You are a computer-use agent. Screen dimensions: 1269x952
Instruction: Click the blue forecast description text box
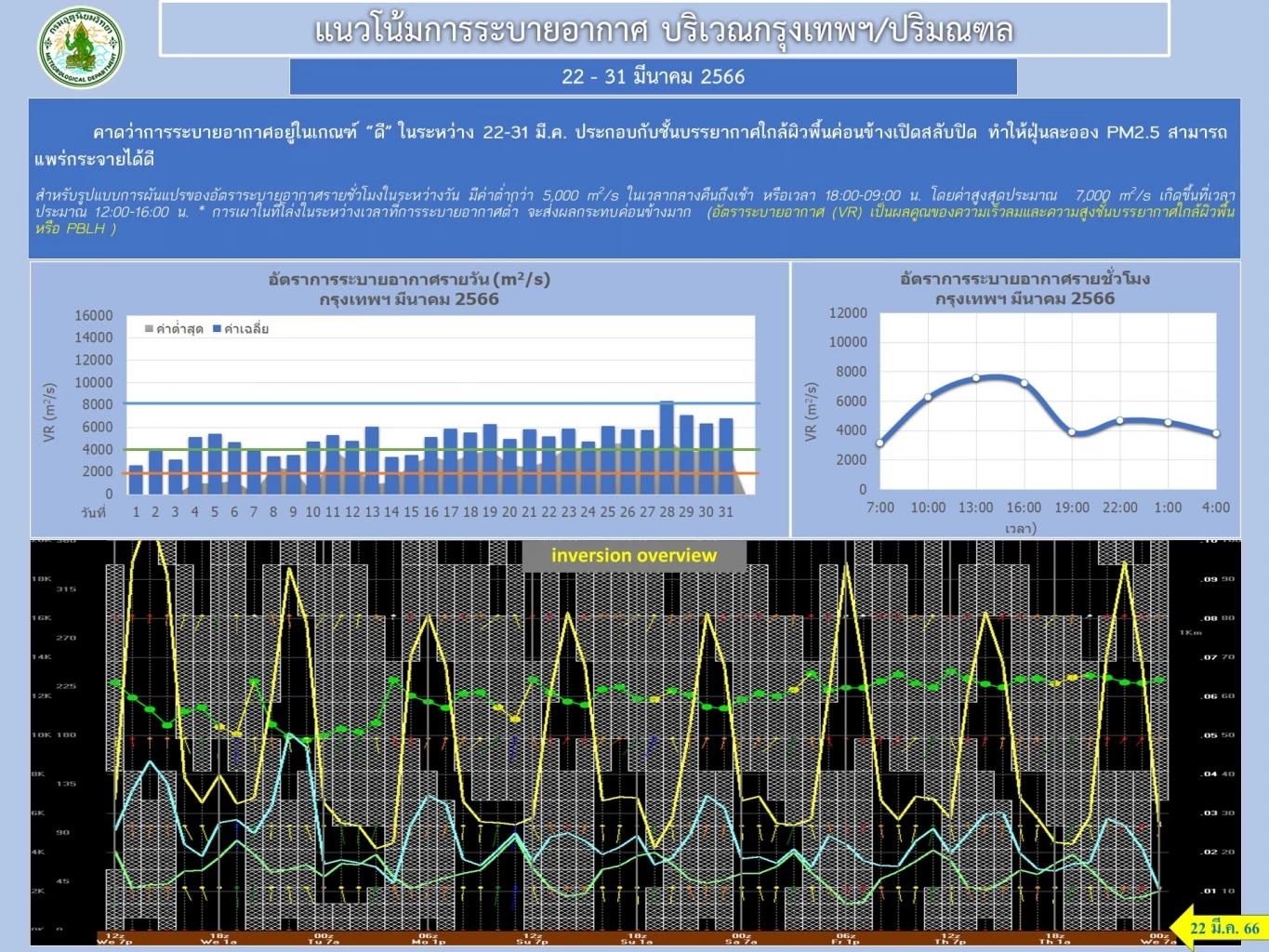pos(634,178)
